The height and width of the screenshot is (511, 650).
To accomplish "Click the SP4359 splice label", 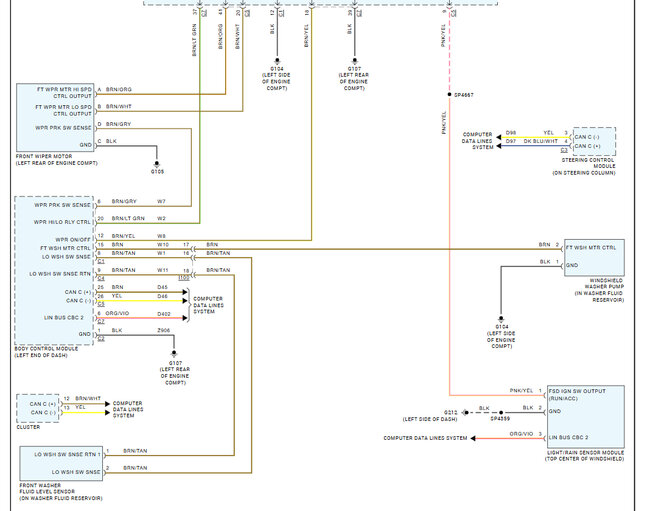I will [x=500, y=419].
